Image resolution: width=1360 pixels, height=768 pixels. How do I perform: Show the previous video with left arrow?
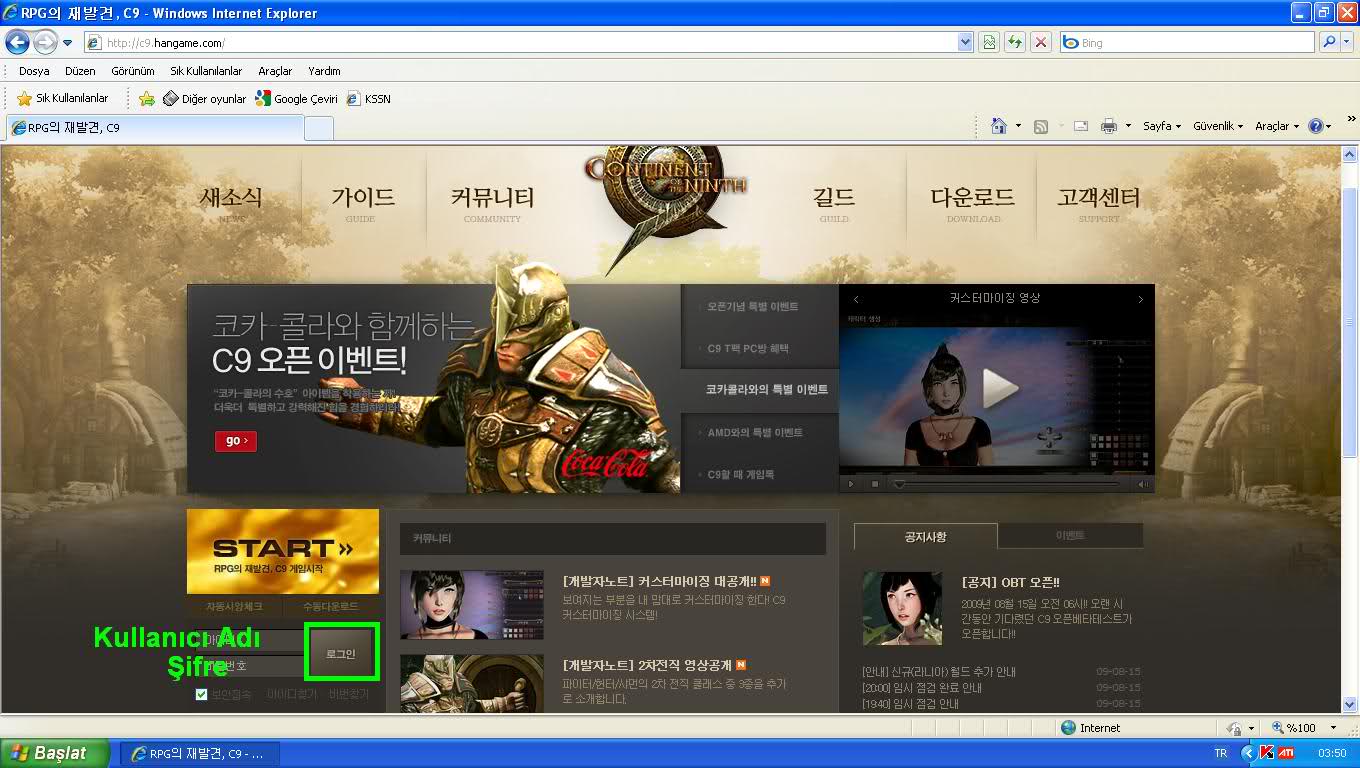point(856,299)
